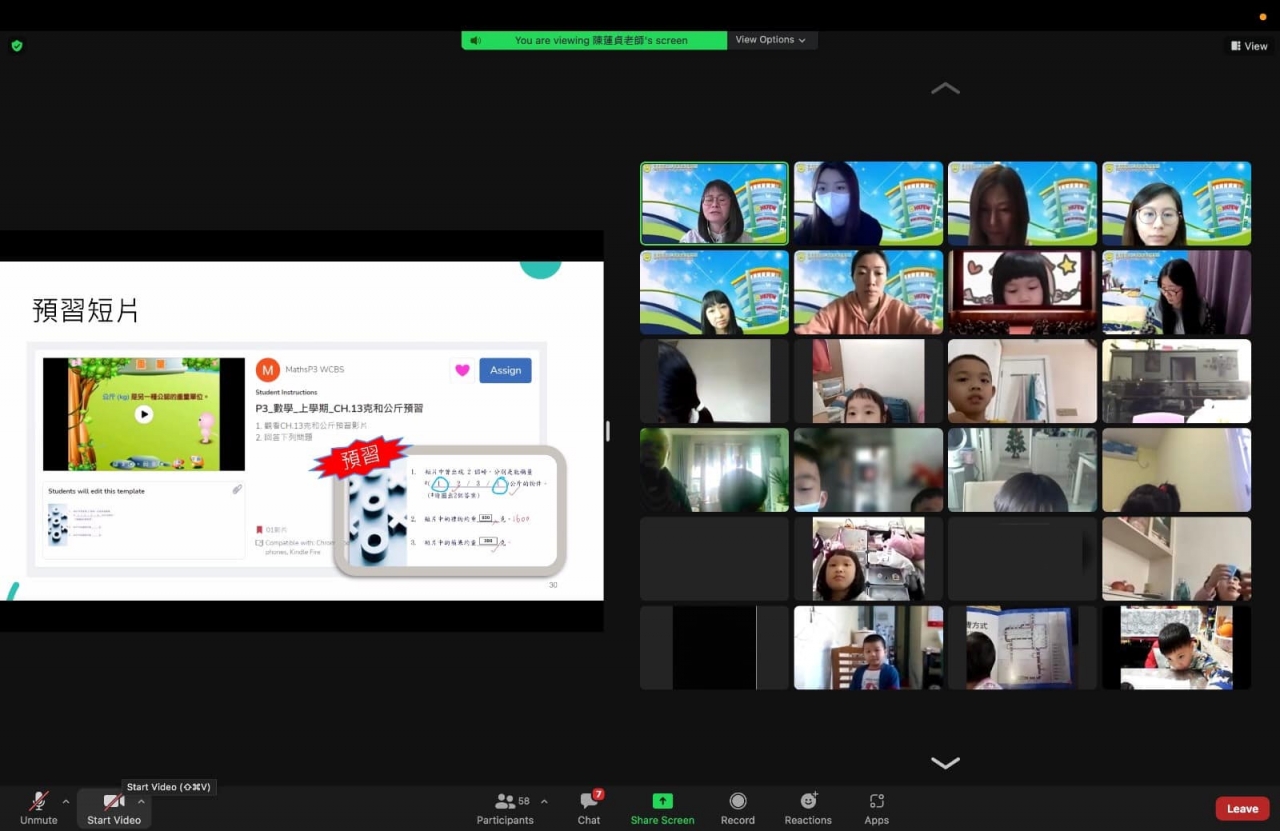
Task: Play the preview video on the slide
Action: (144, 414)
